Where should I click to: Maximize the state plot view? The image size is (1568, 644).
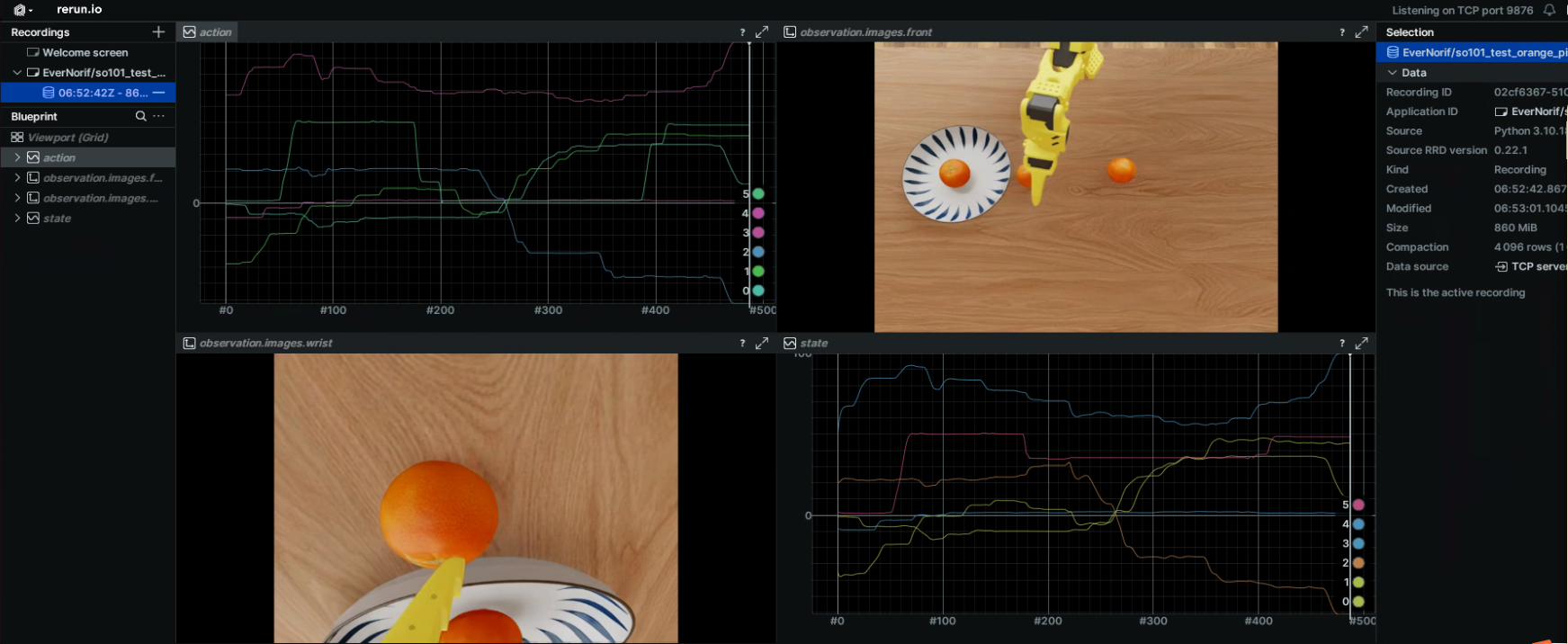[1362, 343]
